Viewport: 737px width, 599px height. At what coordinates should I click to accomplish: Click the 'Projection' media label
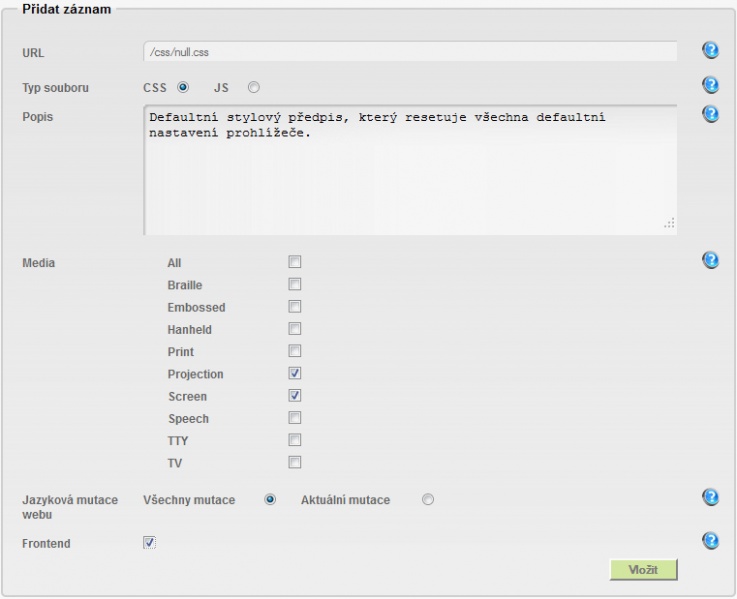[x=196, y=374]
